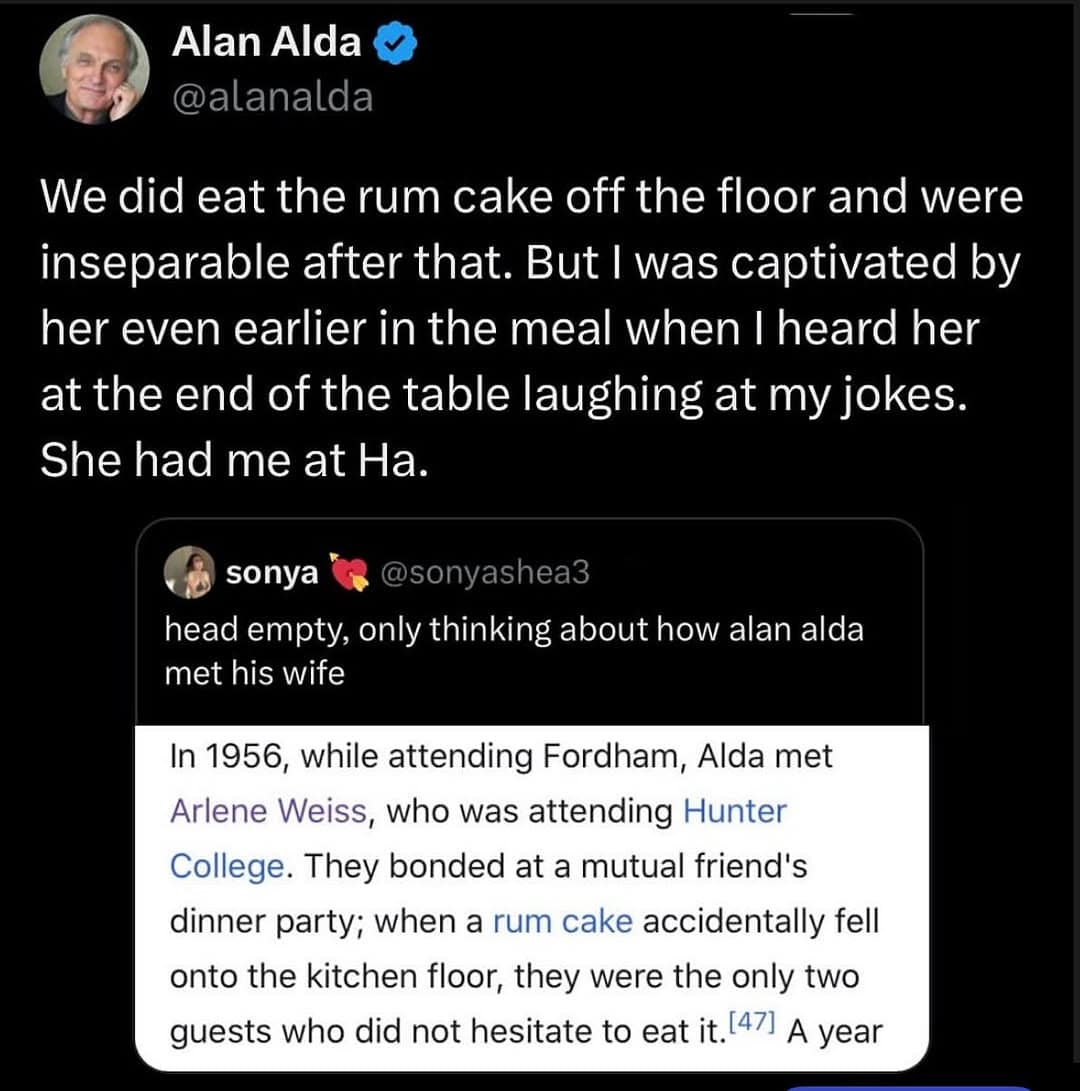
Task: Open Alan Alda's profile picture
Action: tap(93, 70)
